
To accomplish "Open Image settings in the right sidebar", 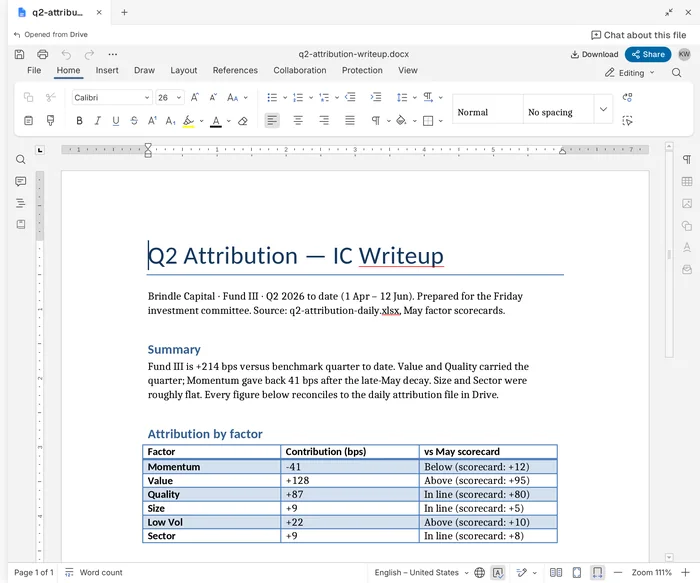I will point(687,204).
